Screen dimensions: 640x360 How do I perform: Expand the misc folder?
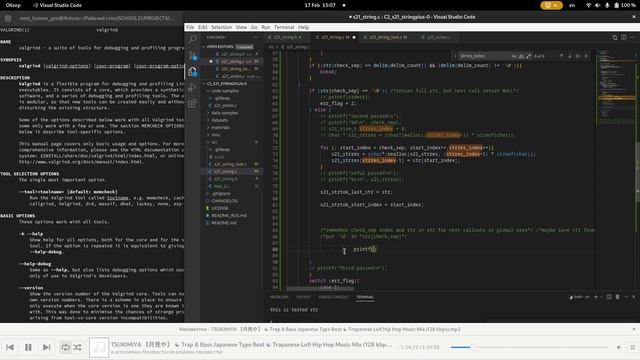coord(231,135)
